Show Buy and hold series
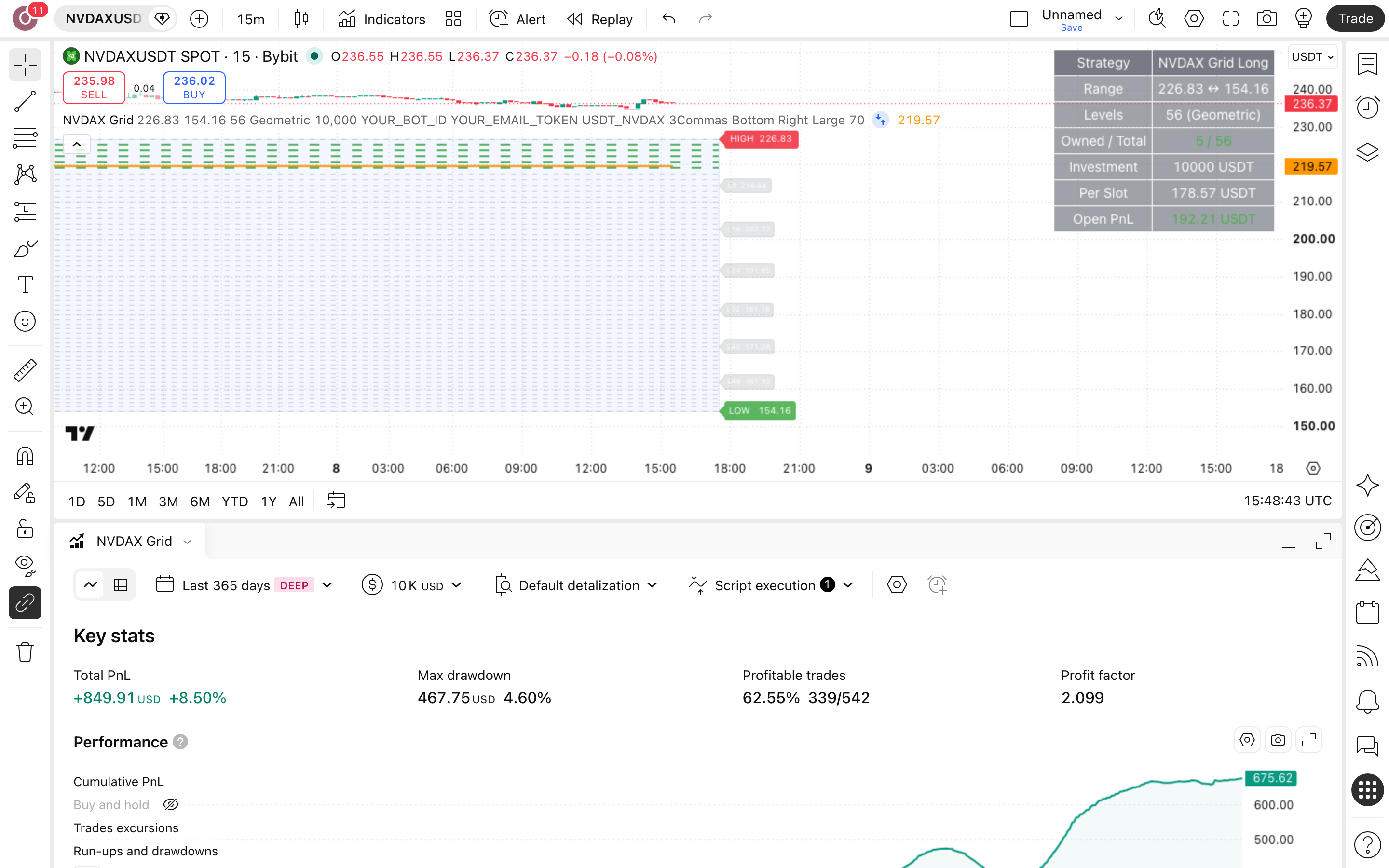This screenshot has height=868, width=1389. pyautogui.click(x=170, y=804)
